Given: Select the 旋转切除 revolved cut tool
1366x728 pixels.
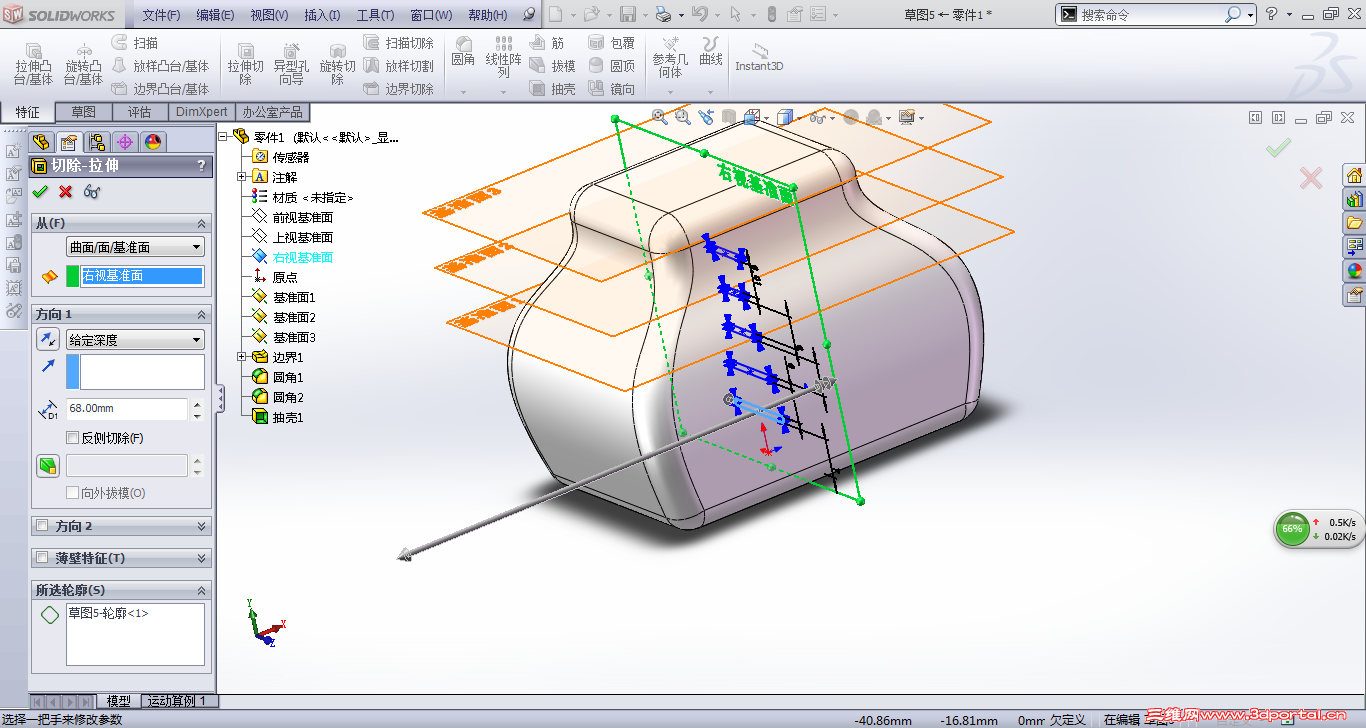Looking at the screenshot, I should tap(338, 64).
